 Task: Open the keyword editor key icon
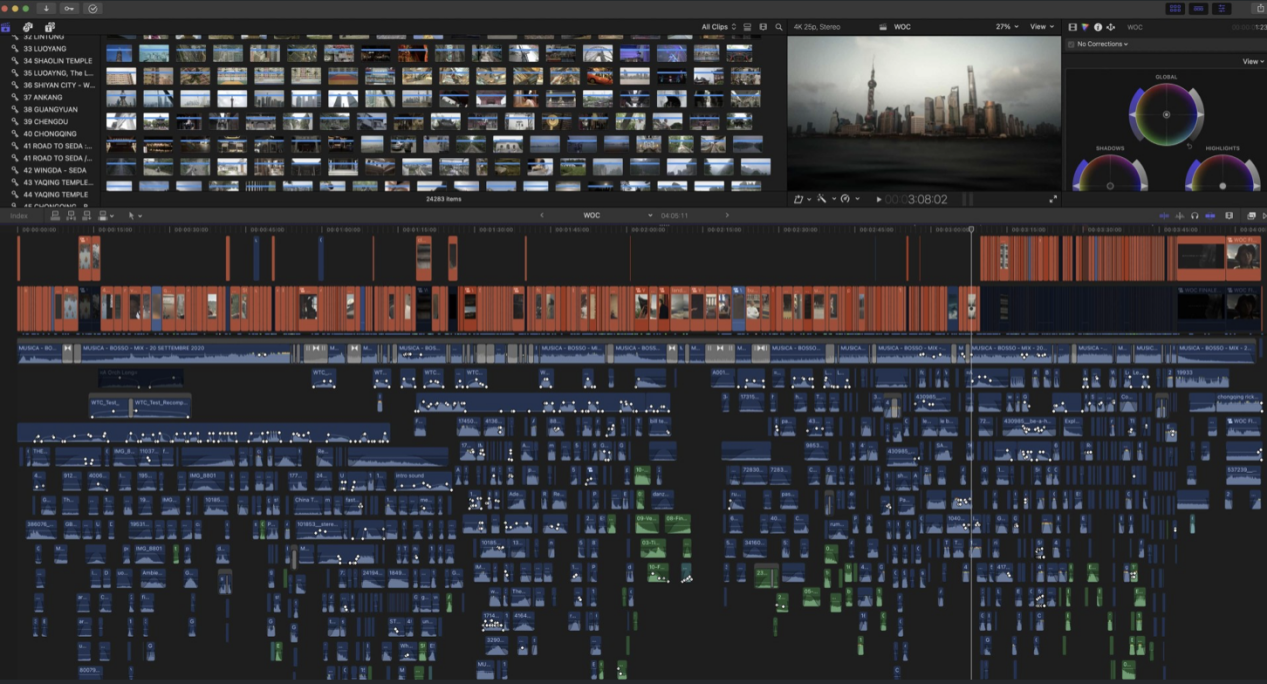point(70,8)
